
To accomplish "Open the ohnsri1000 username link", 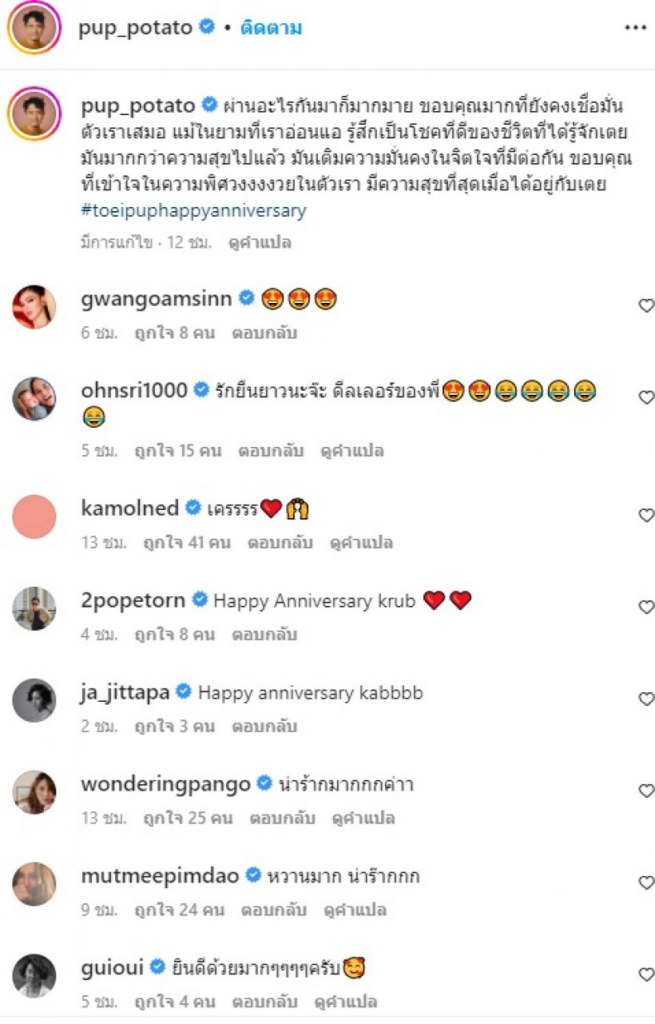I will [134, 390].
